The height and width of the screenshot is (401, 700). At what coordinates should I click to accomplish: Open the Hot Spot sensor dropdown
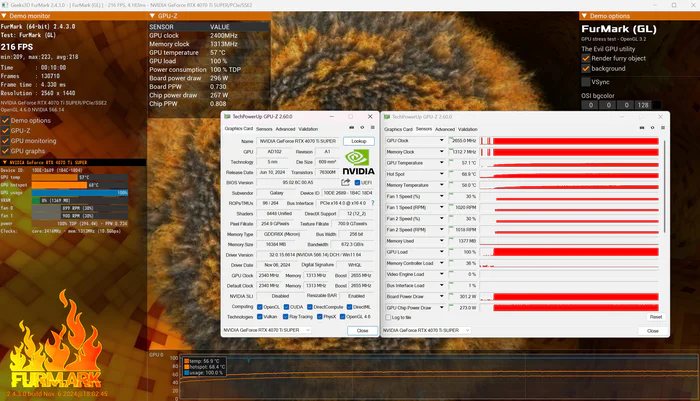(442, 174)
